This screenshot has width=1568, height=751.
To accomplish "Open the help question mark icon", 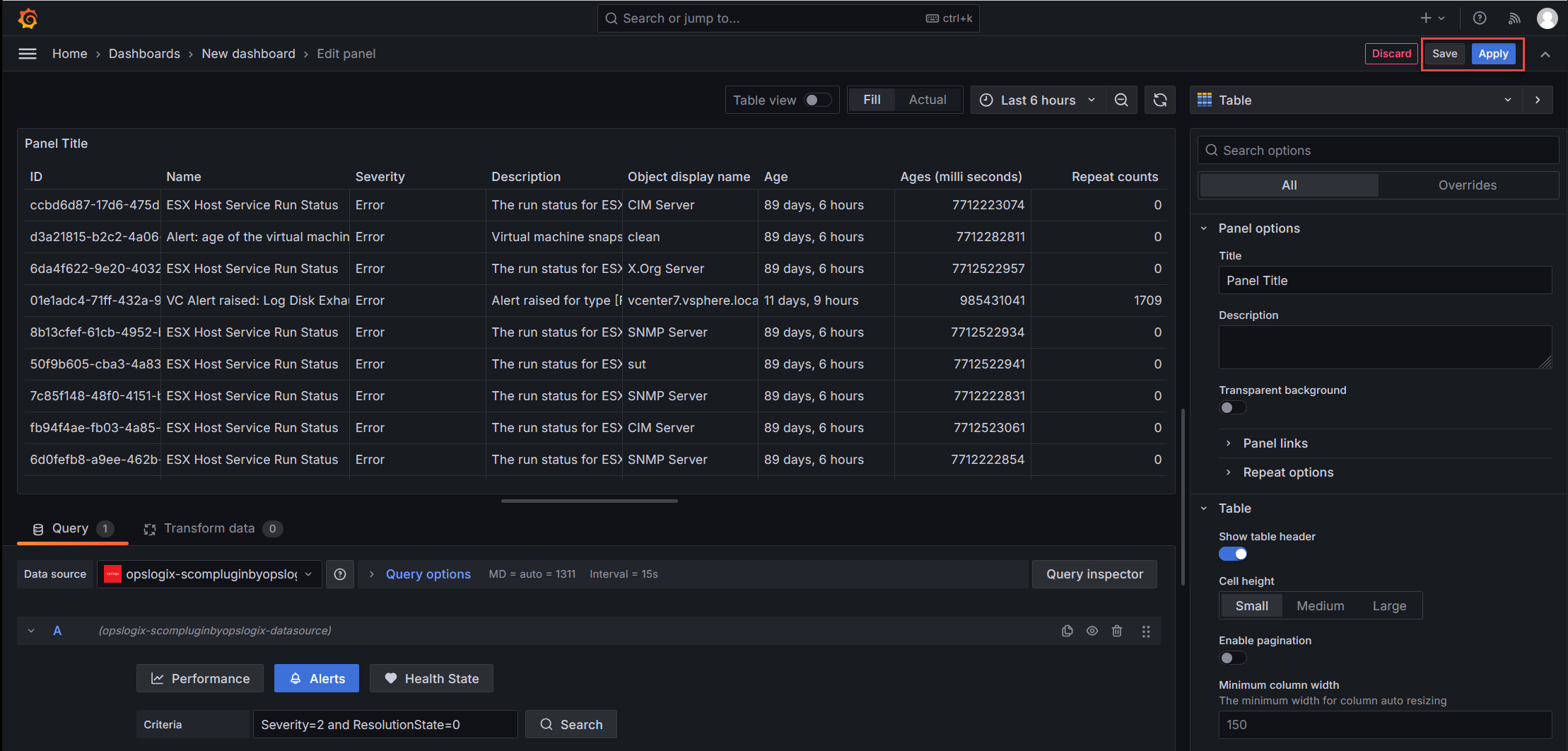I will click(x=1480, y=18).
